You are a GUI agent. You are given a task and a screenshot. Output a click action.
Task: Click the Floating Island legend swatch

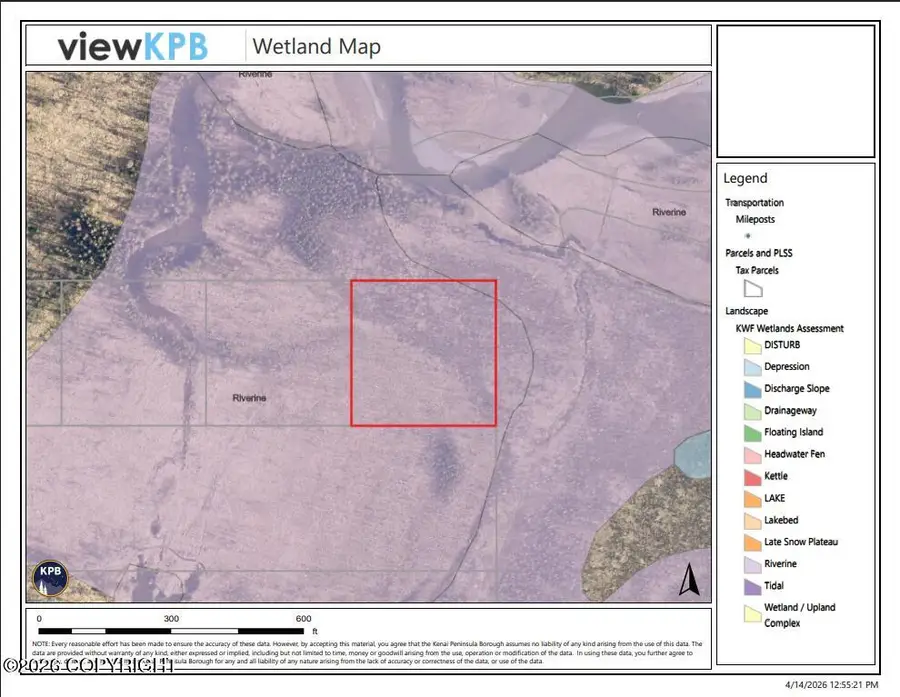pos(752,433)
